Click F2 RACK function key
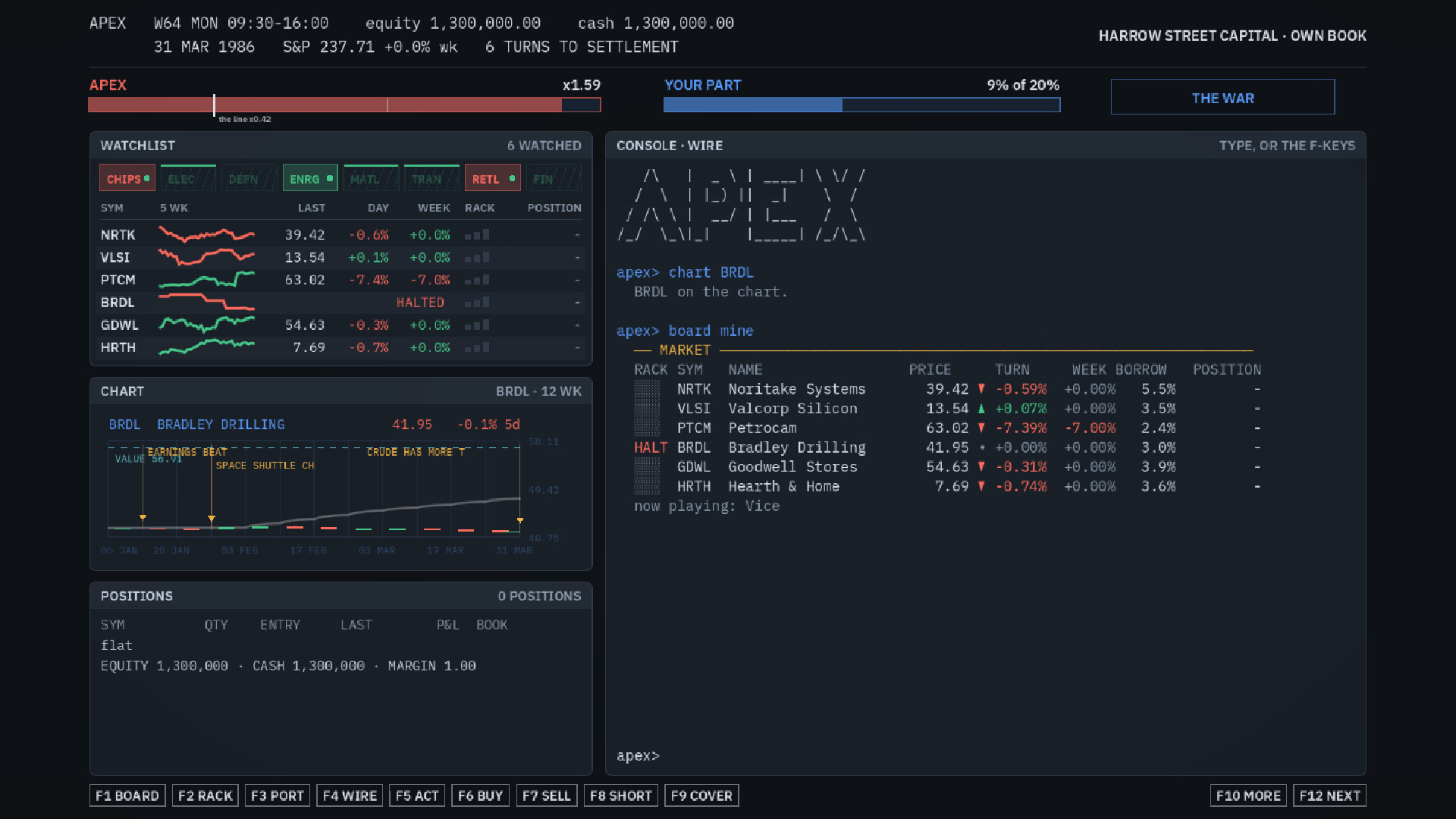 click(x=206, y=795)
